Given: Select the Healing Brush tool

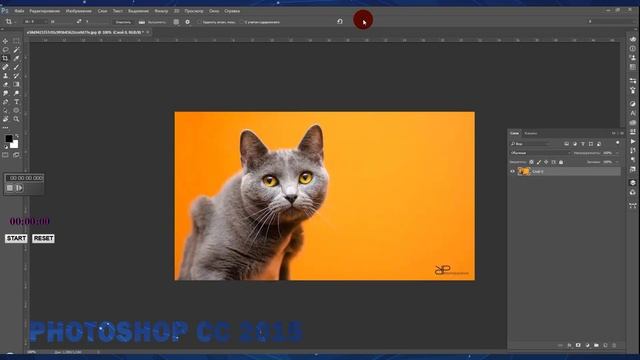Looking at the screenshot, I should coord(5,67).
